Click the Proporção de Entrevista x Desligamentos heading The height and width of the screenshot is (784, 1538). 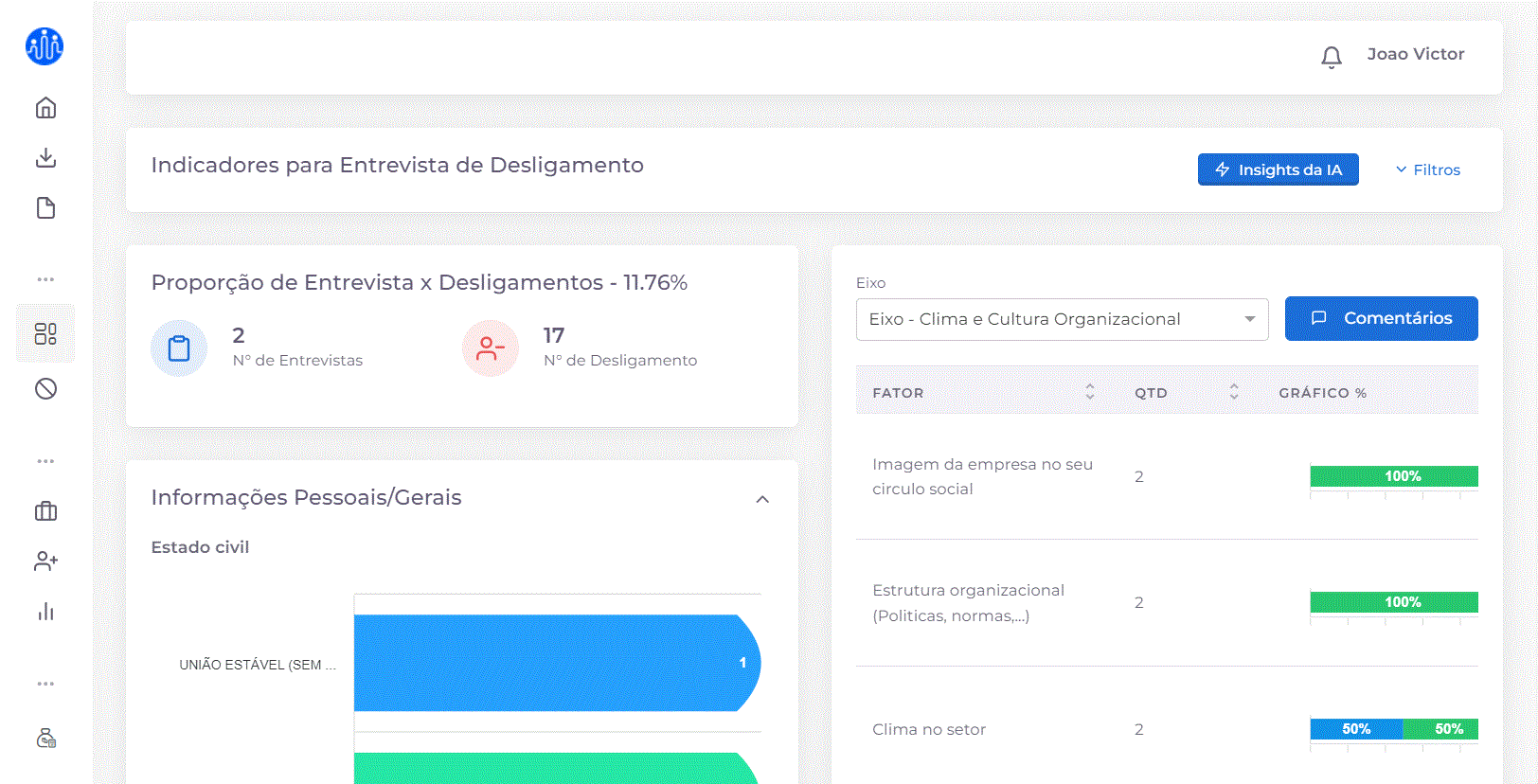coord(419,282)
